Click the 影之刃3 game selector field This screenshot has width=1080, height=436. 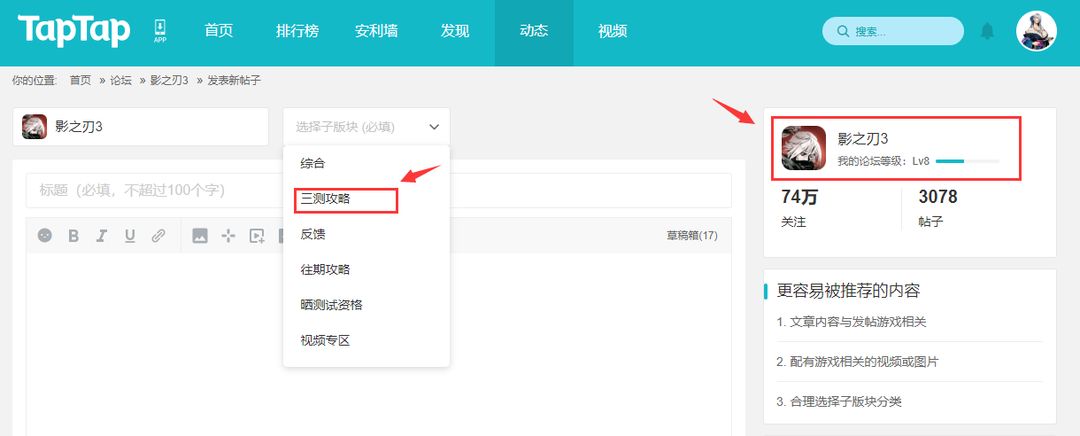tap(141, 127)
